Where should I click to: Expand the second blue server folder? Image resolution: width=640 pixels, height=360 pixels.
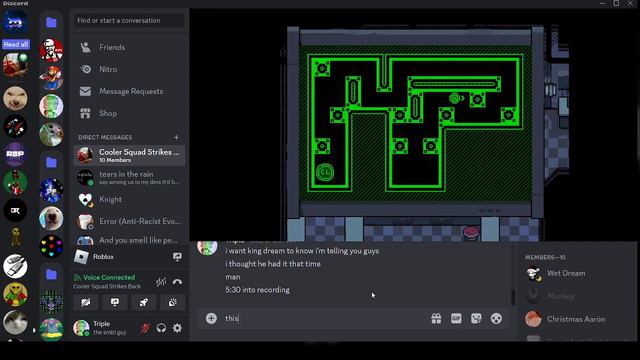pyautogui.click(x=51, y=162)
